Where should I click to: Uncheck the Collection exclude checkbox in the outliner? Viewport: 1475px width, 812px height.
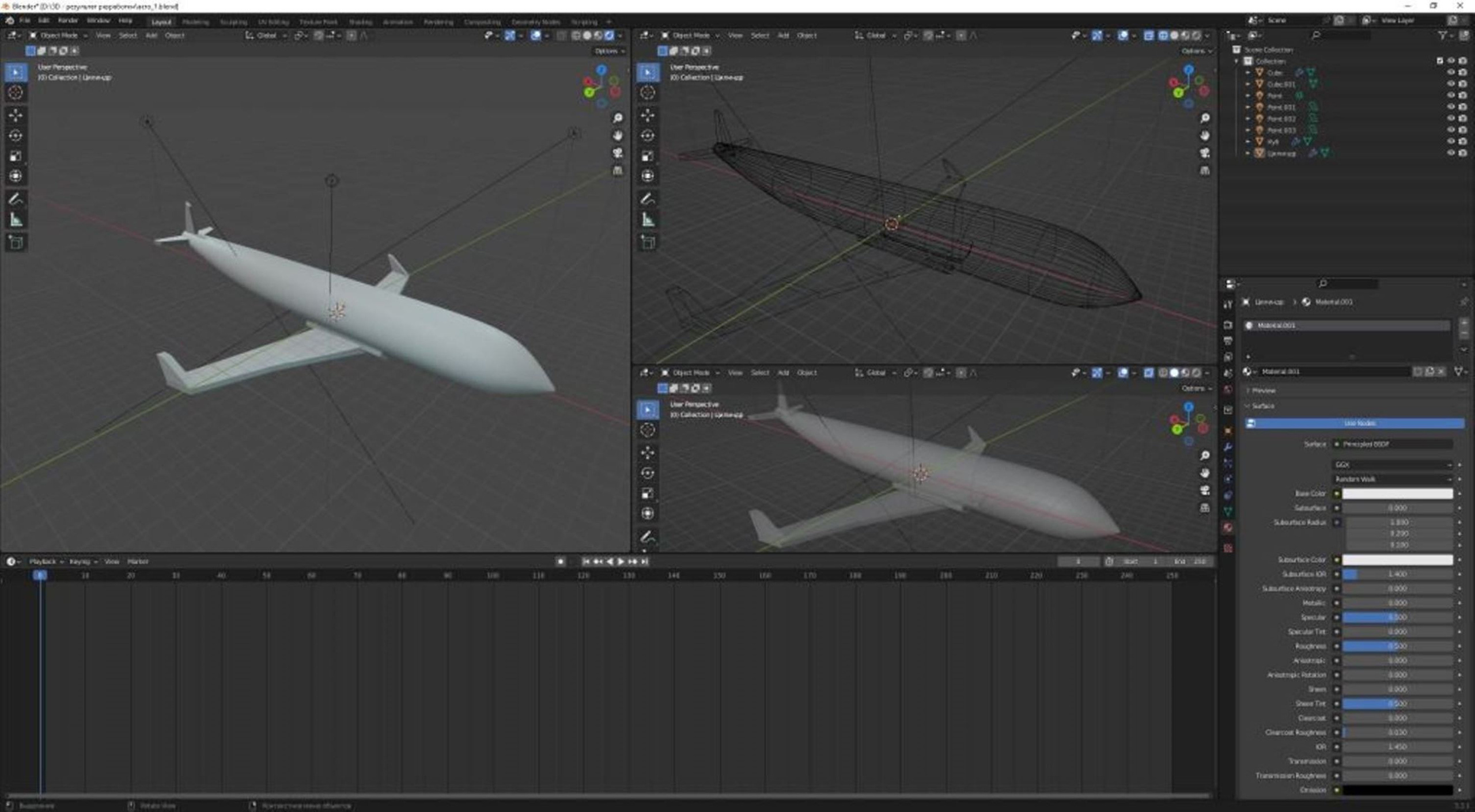tap(1440, 61)
